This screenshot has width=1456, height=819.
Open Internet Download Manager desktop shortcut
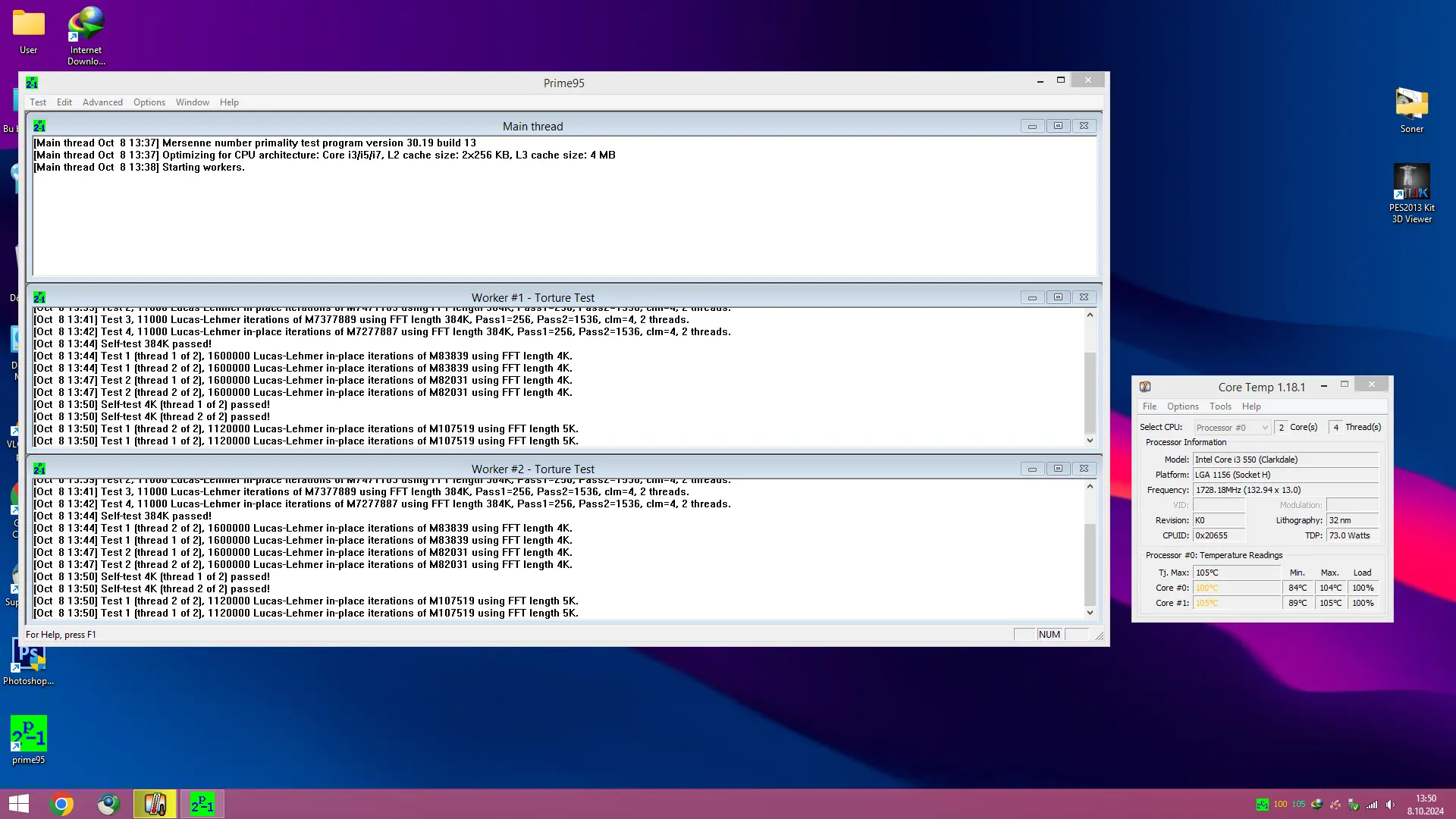point(86,36)
